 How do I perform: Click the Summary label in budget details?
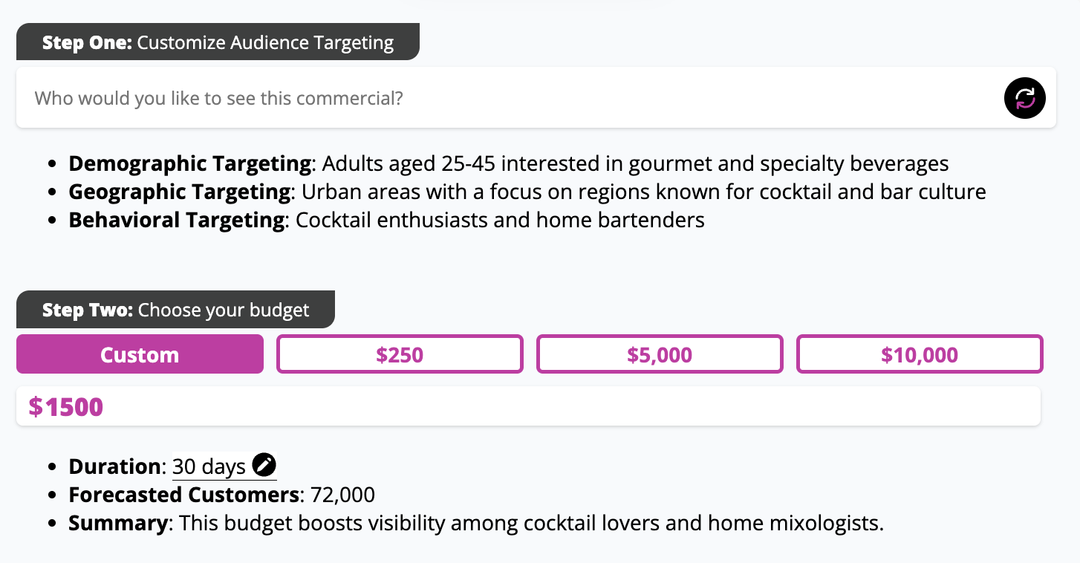pos(118,523)
